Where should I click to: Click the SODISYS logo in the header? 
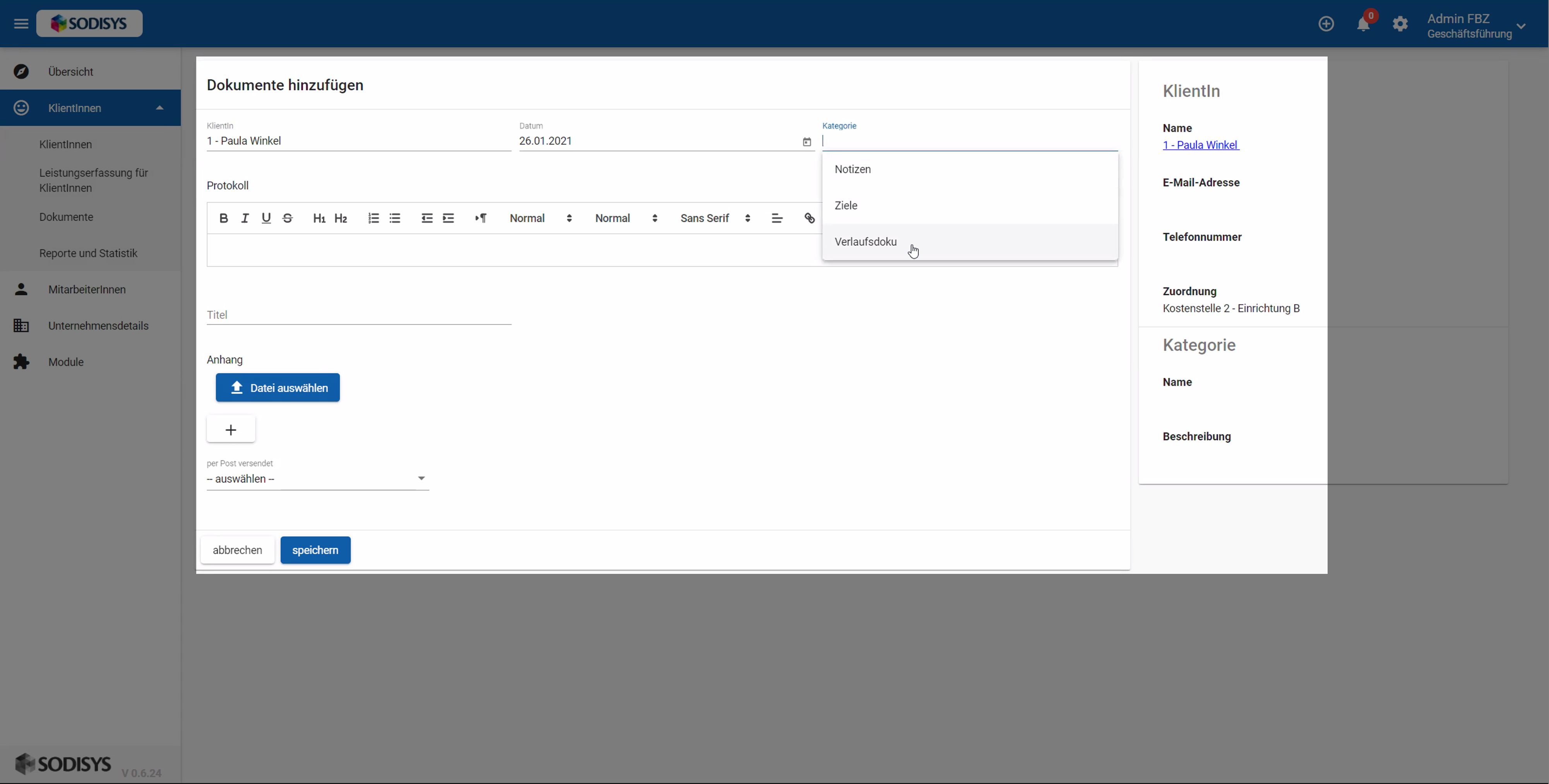tap(89, 24)
